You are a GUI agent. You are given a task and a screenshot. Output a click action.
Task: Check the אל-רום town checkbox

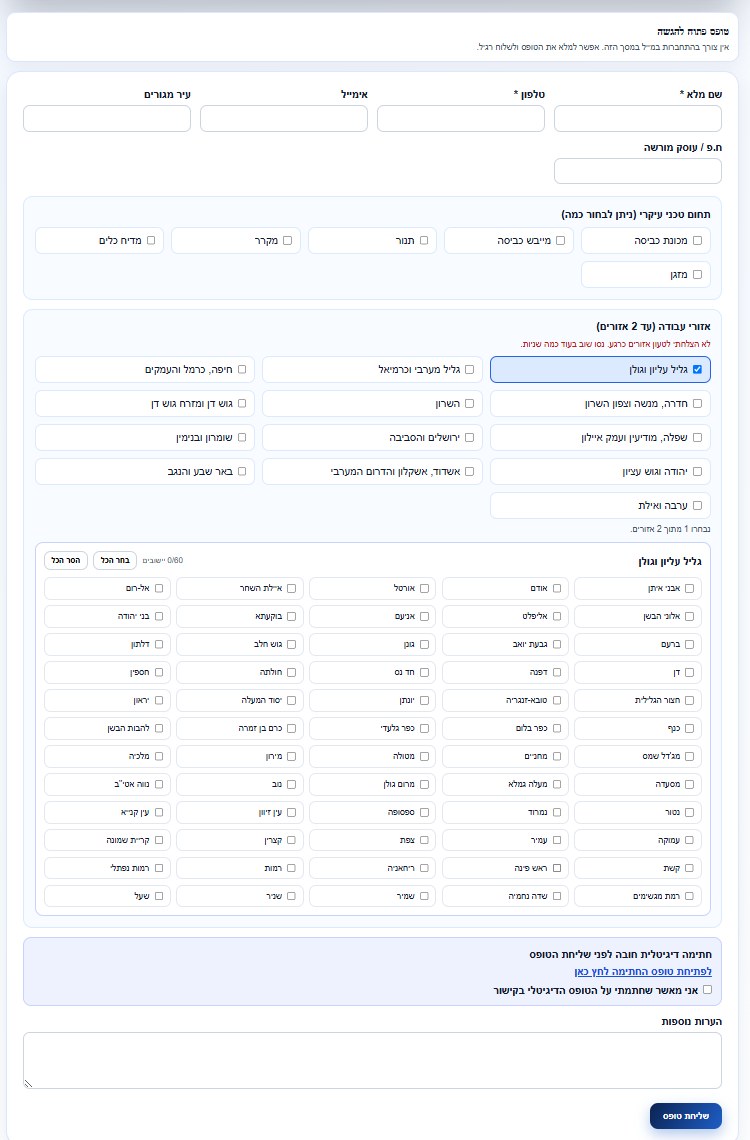158,589
